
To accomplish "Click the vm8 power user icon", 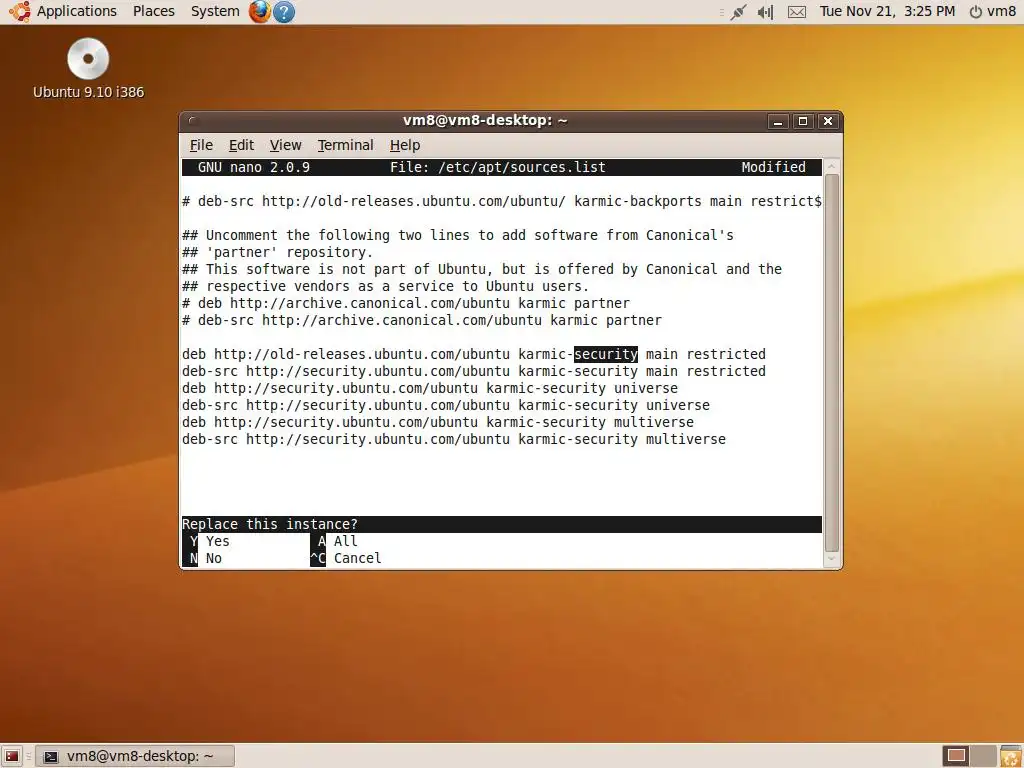I will 993,11.
